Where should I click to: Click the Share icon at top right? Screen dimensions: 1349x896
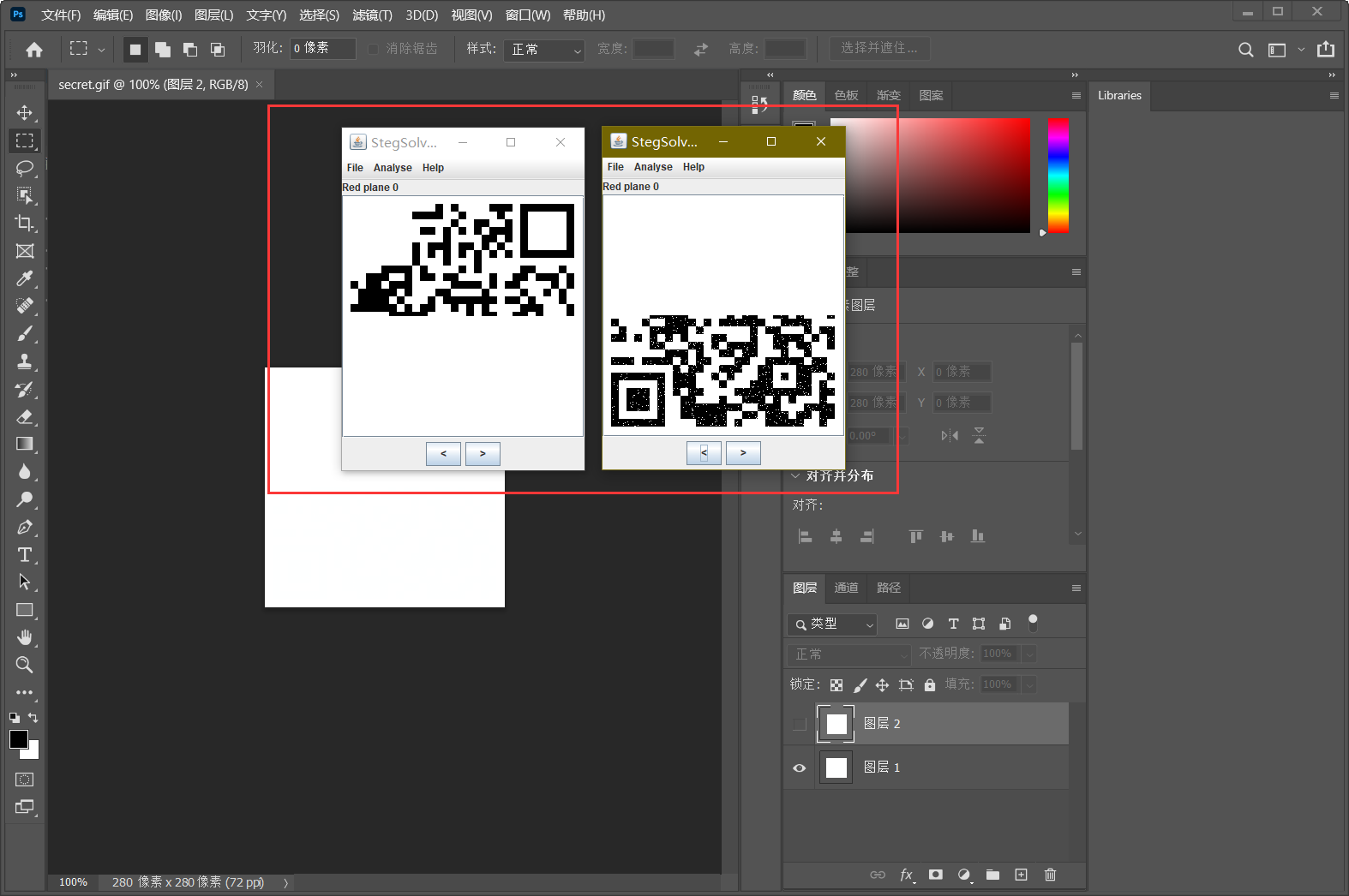(x=1326, y=49)
